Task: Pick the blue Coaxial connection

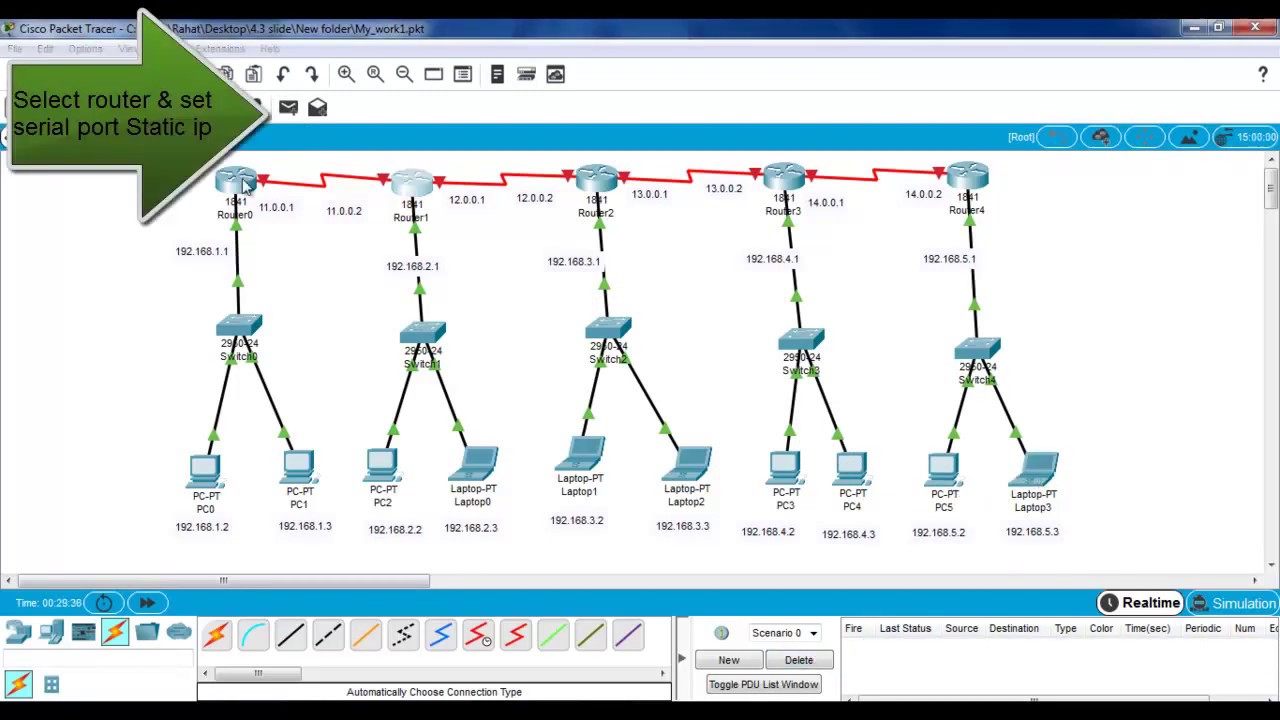Action: [441, 634]
